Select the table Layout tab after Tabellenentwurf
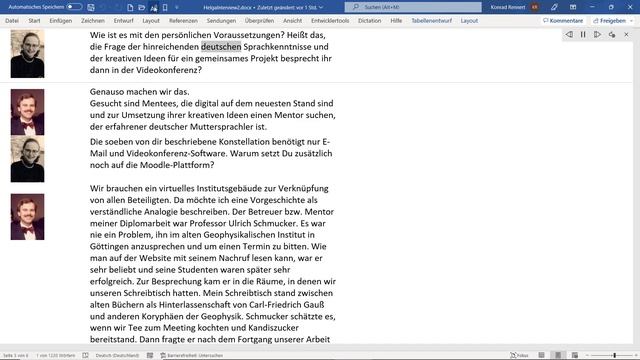 coord(469,20)
